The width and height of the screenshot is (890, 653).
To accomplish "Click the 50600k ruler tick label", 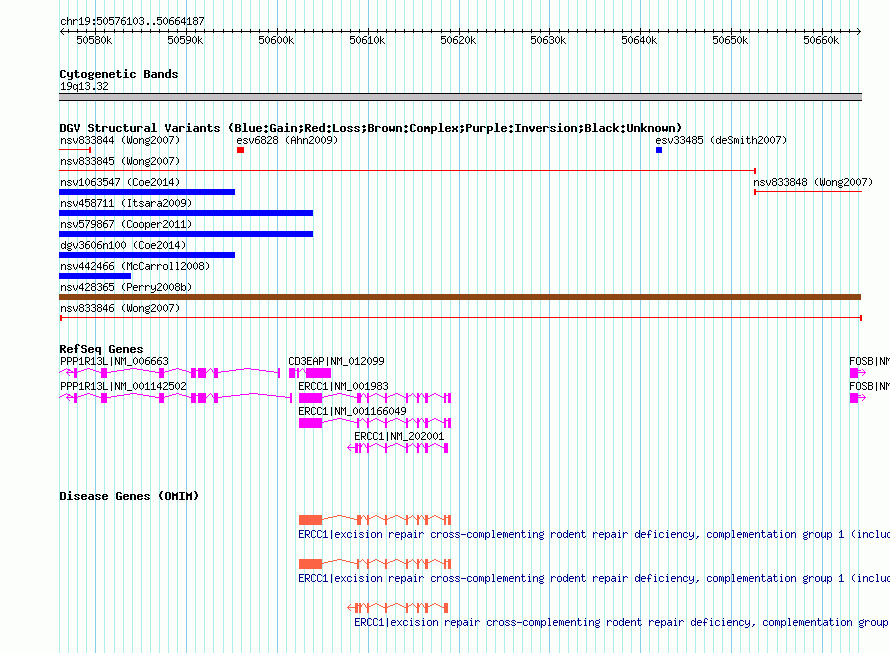I will coord(276,40).
